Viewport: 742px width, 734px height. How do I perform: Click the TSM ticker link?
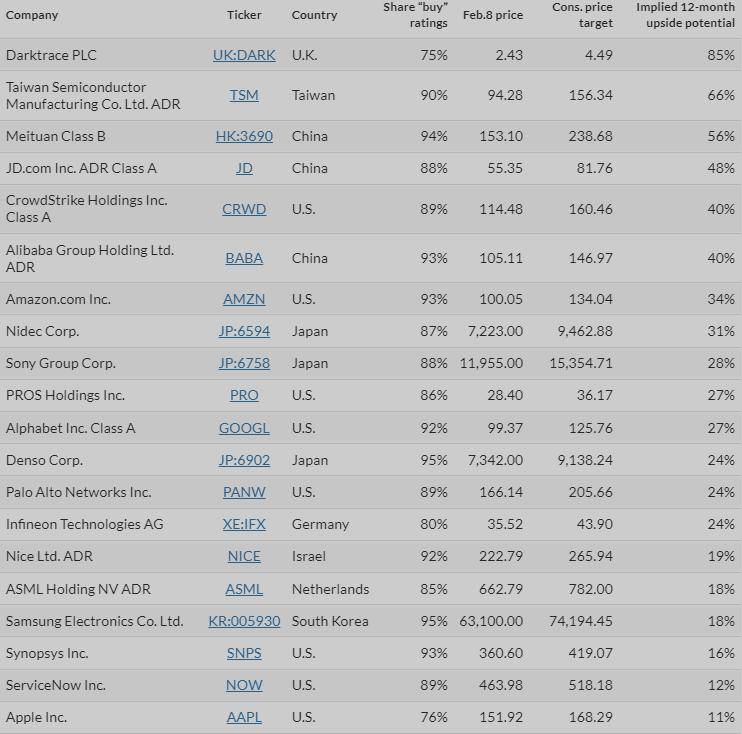[x=244, y=95]
